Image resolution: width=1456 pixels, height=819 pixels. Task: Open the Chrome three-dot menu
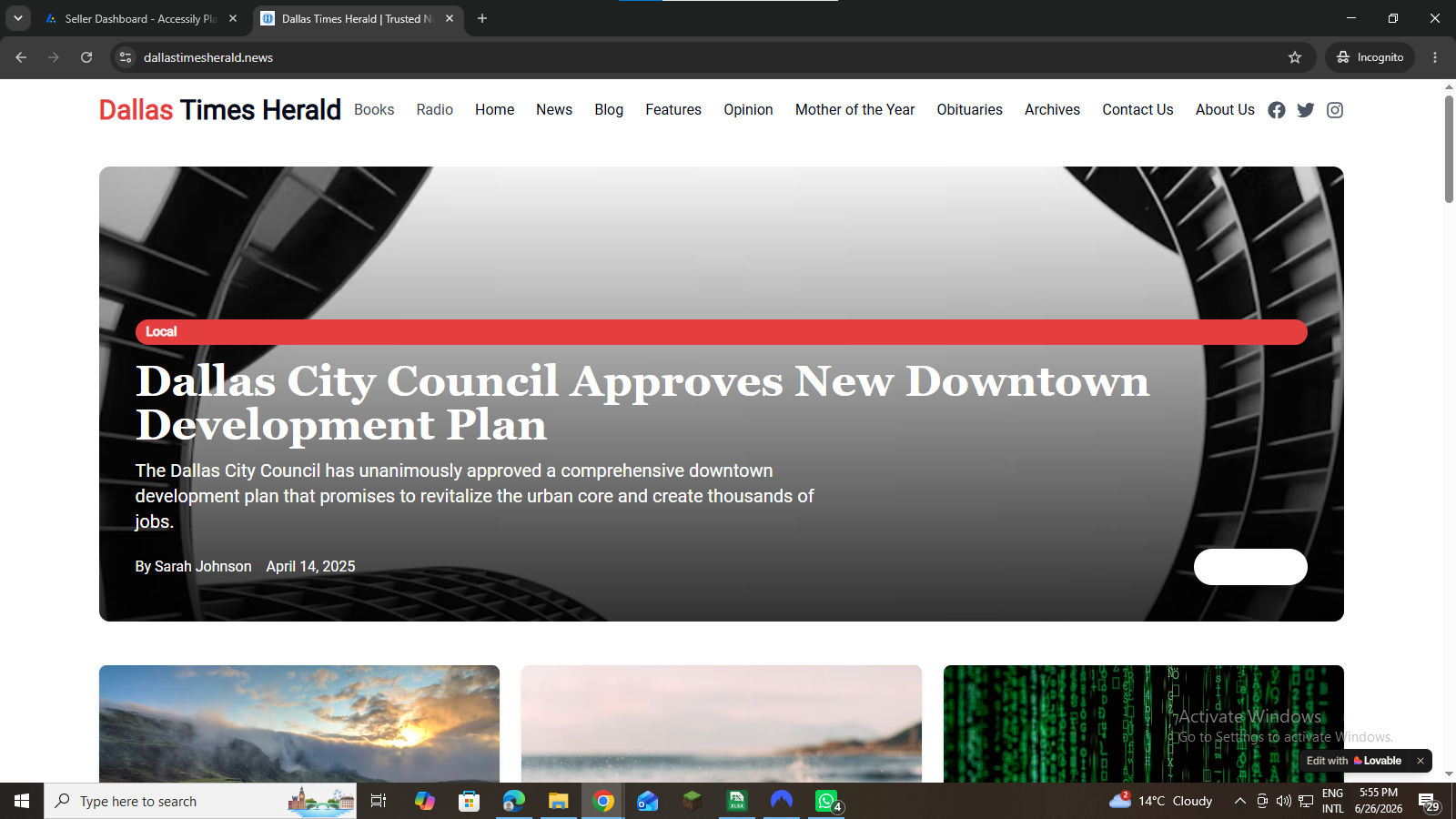(x=1435, y=57)
